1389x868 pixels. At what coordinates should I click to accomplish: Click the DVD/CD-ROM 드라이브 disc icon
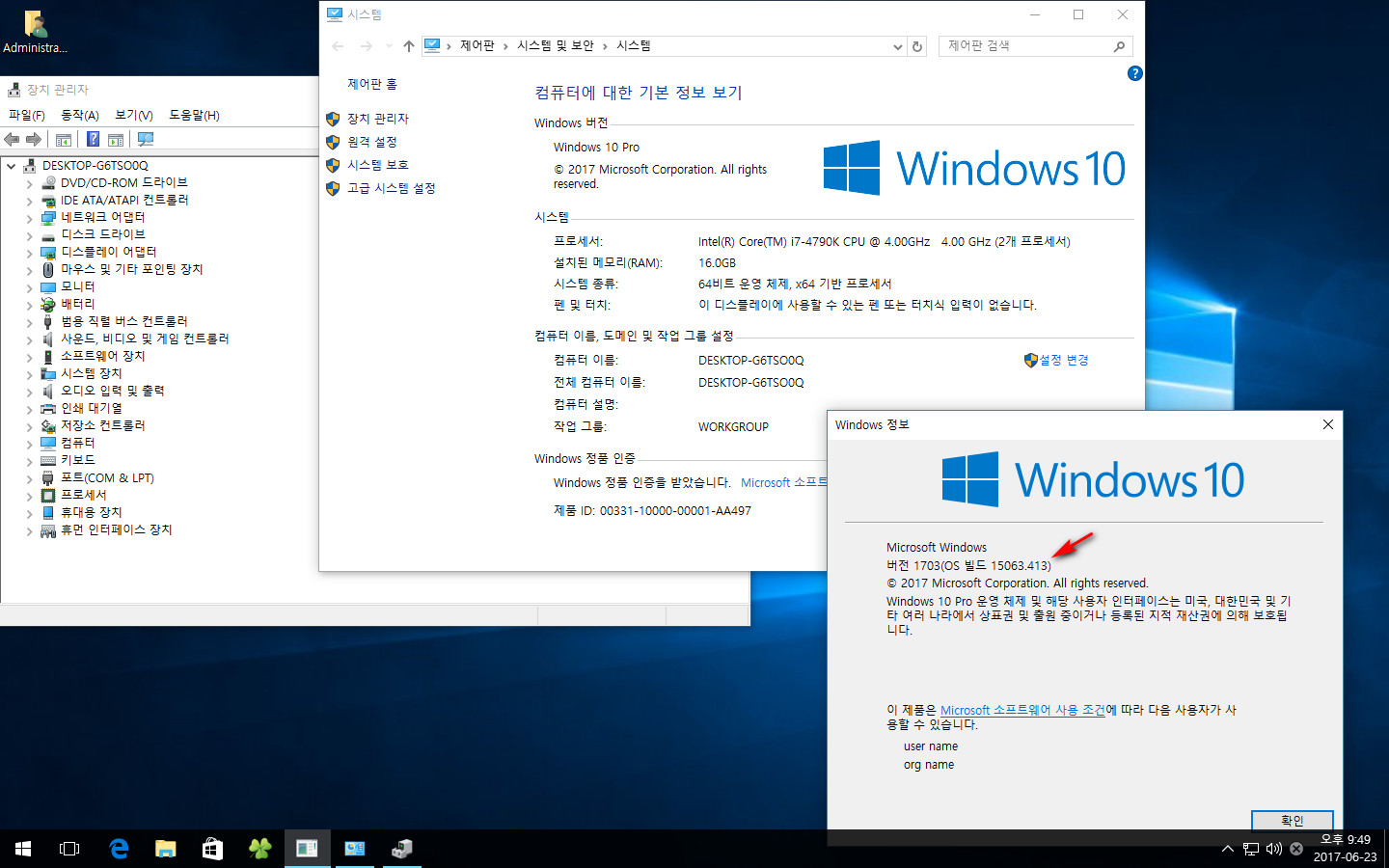coord(48,182)
